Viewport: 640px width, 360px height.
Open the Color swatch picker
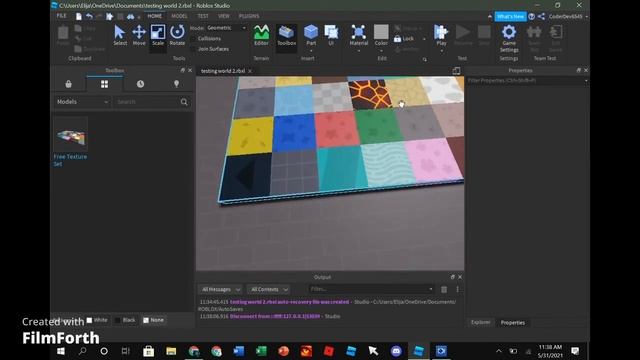(x=381, y=32)
